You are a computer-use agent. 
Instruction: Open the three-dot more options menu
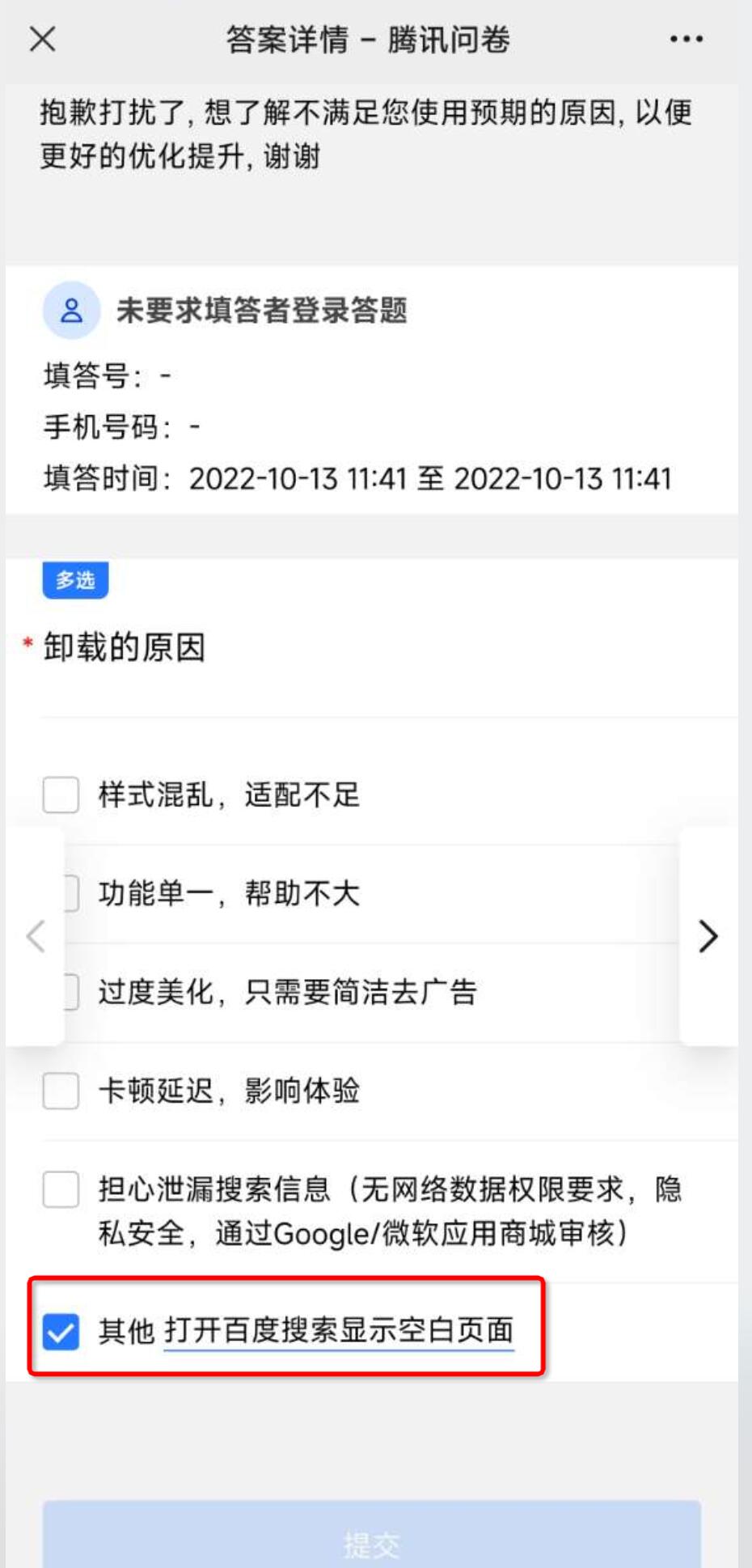[686, 39]
